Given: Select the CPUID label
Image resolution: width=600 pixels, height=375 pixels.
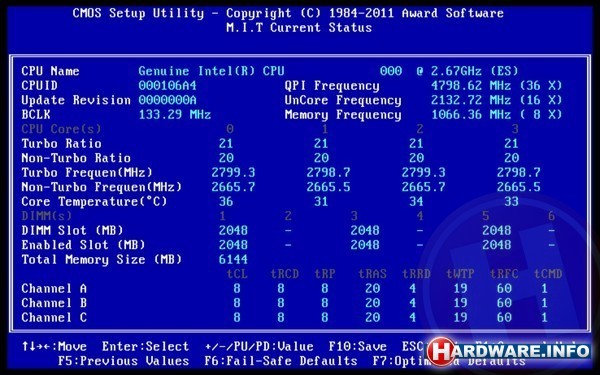Looking at the screenshot, I should pyautogui.click(x=39, y=86).
